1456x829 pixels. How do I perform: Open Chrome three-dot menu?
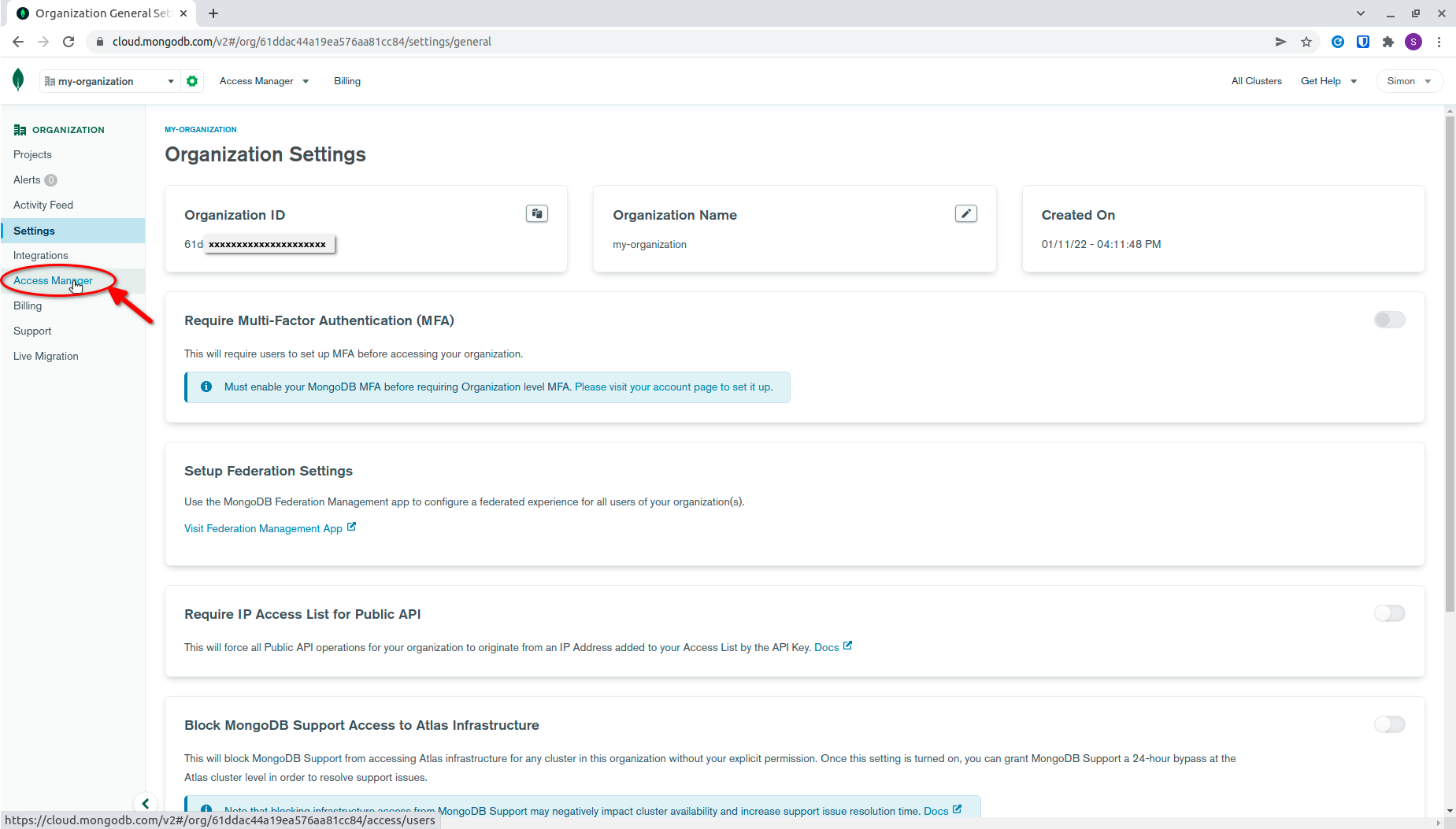click(x=1439, y=42)
